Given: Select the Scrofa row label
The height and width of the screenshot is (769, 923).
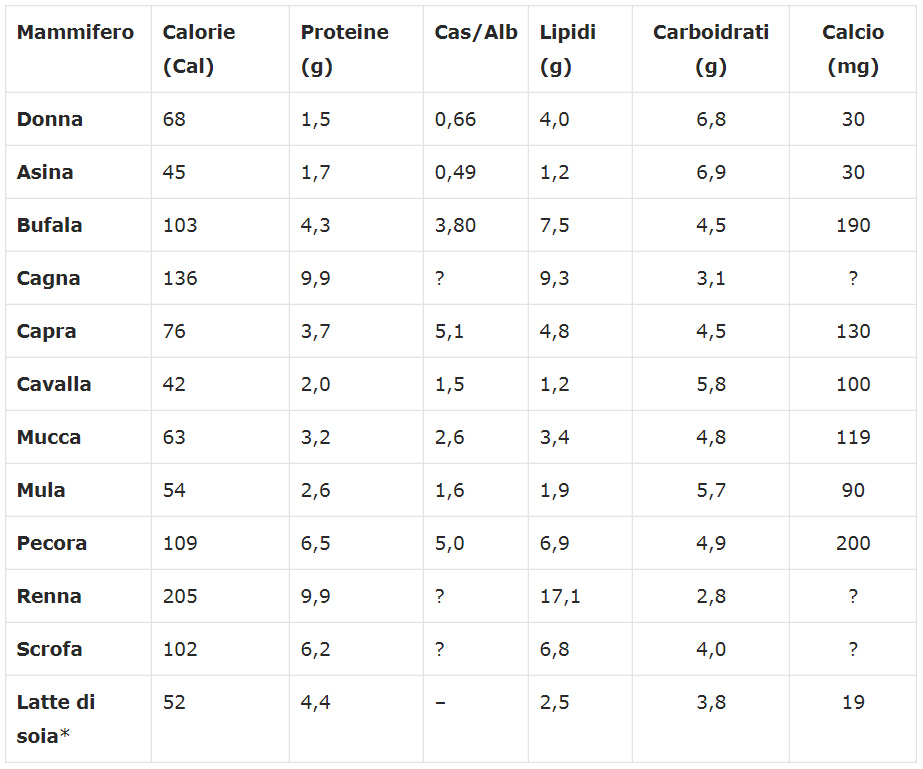Looking at the screenshot, I should [49, 649].
